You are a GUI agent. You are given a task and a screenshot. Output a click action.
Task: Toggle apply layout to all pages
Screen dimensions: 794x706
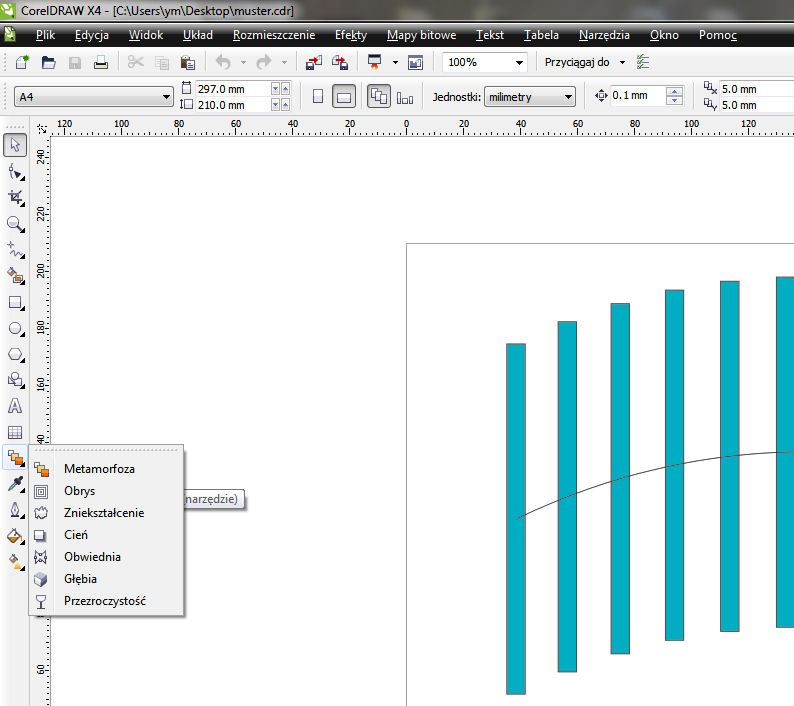379,97
